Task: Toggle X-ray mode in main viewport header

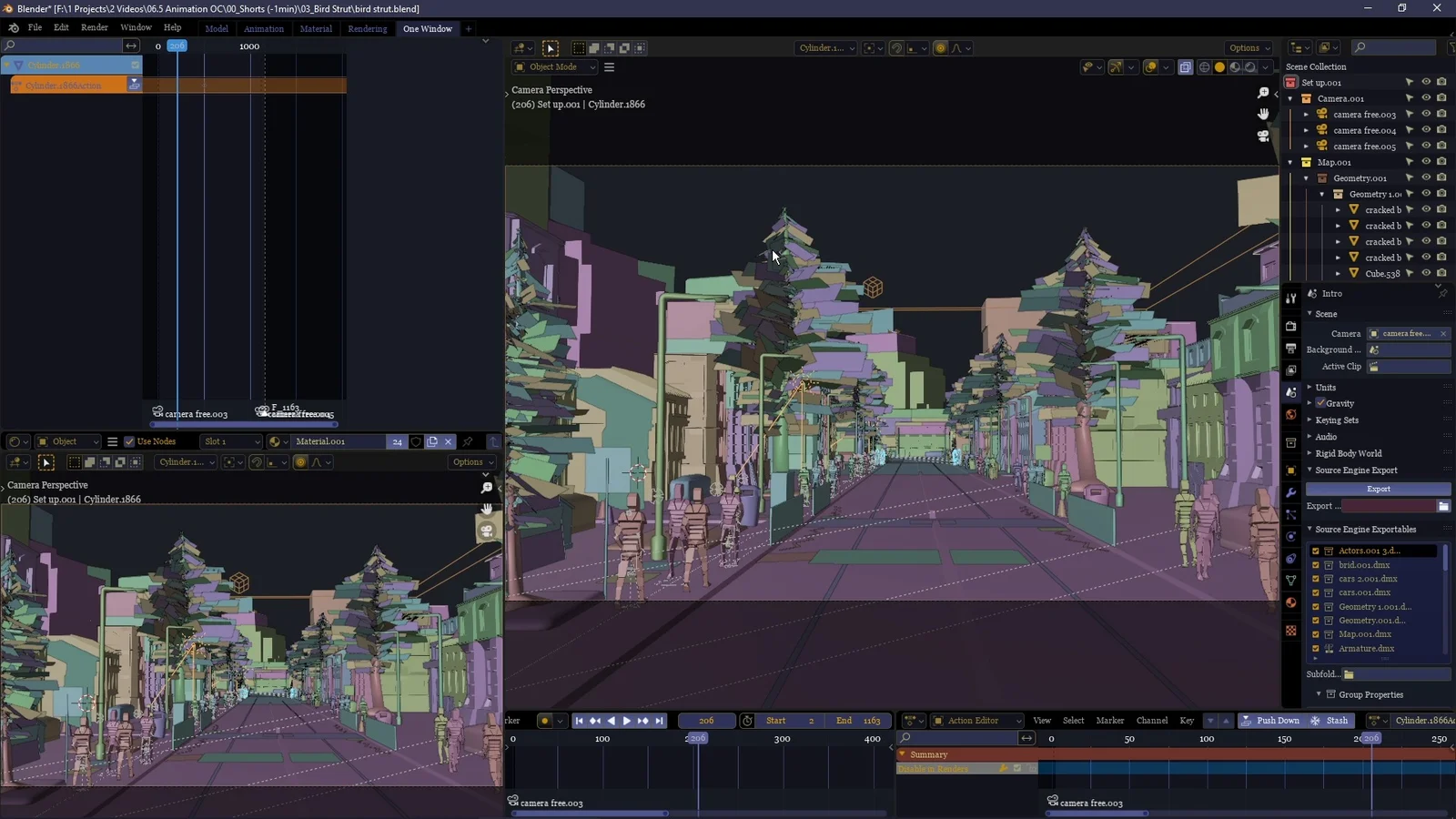Action: point(1185,67)
